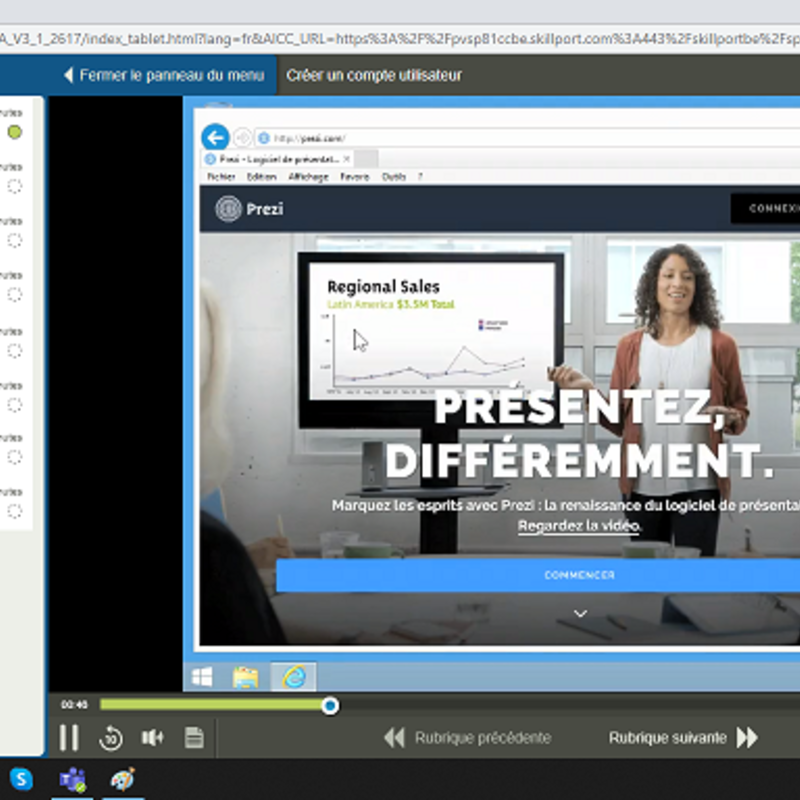Open the volume speaker control
Viewport: 800px width, 800px height.
152,737
